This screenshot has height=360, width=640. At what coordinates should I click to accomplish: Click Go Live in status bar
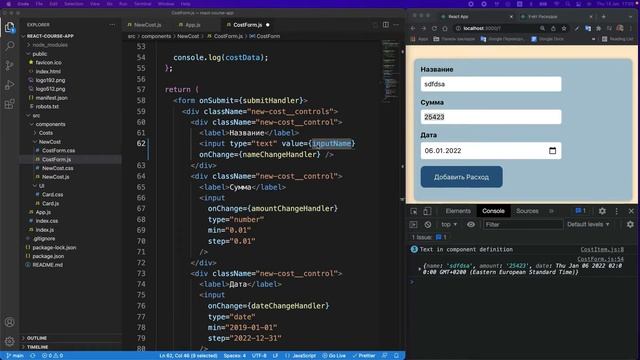pyautogui.click(x=334, y=356)
